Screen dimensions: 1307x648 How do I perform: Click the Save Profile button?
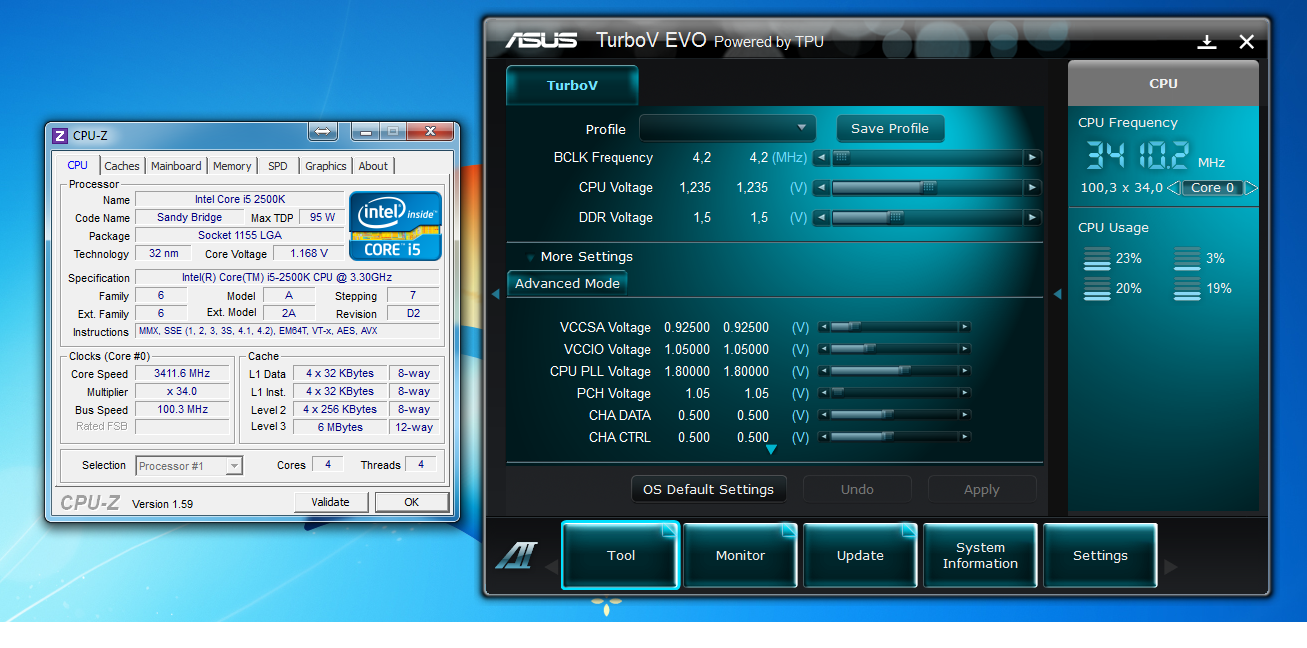click(890, 128)
